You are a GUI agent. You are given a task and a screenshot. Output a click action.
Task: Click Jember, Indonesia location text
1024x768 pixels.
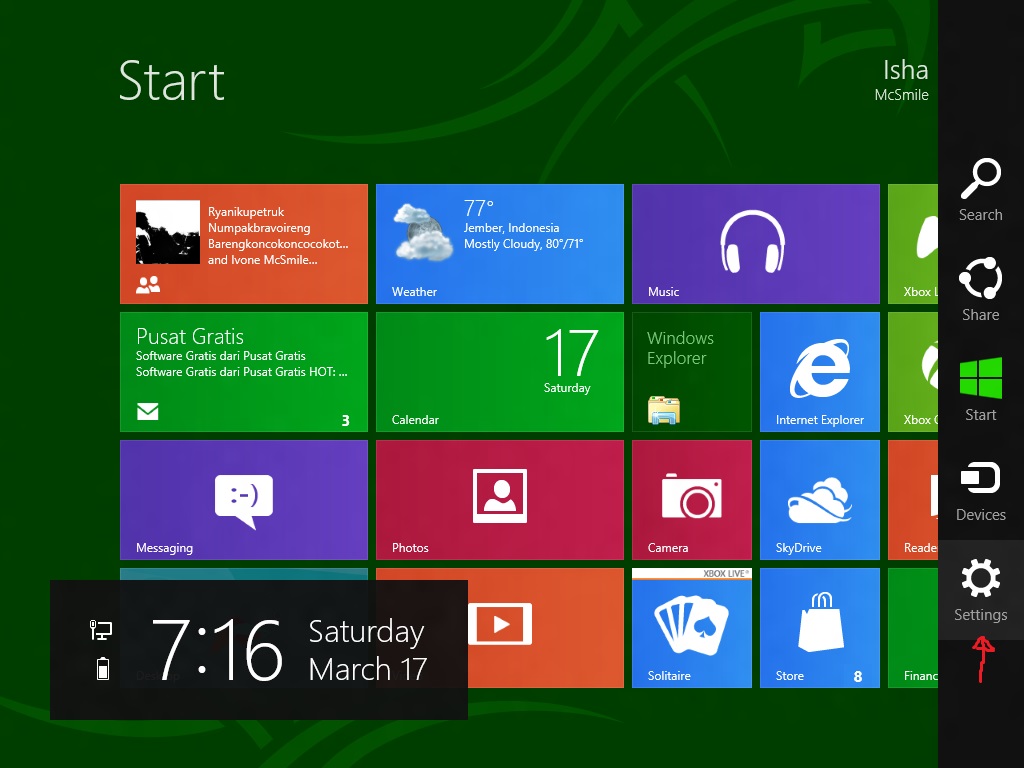click(x=511, y=228)
